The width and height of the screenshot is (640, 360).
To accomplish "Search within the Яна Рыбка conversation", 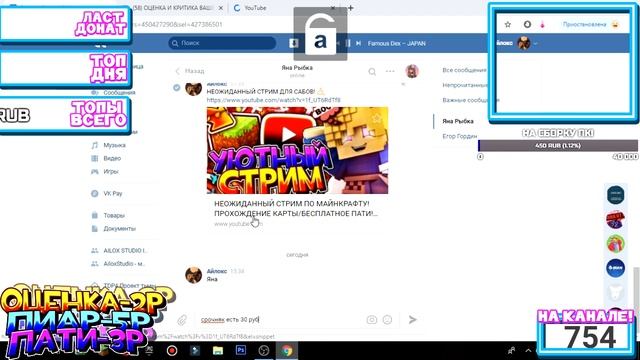I will [372, 71].
